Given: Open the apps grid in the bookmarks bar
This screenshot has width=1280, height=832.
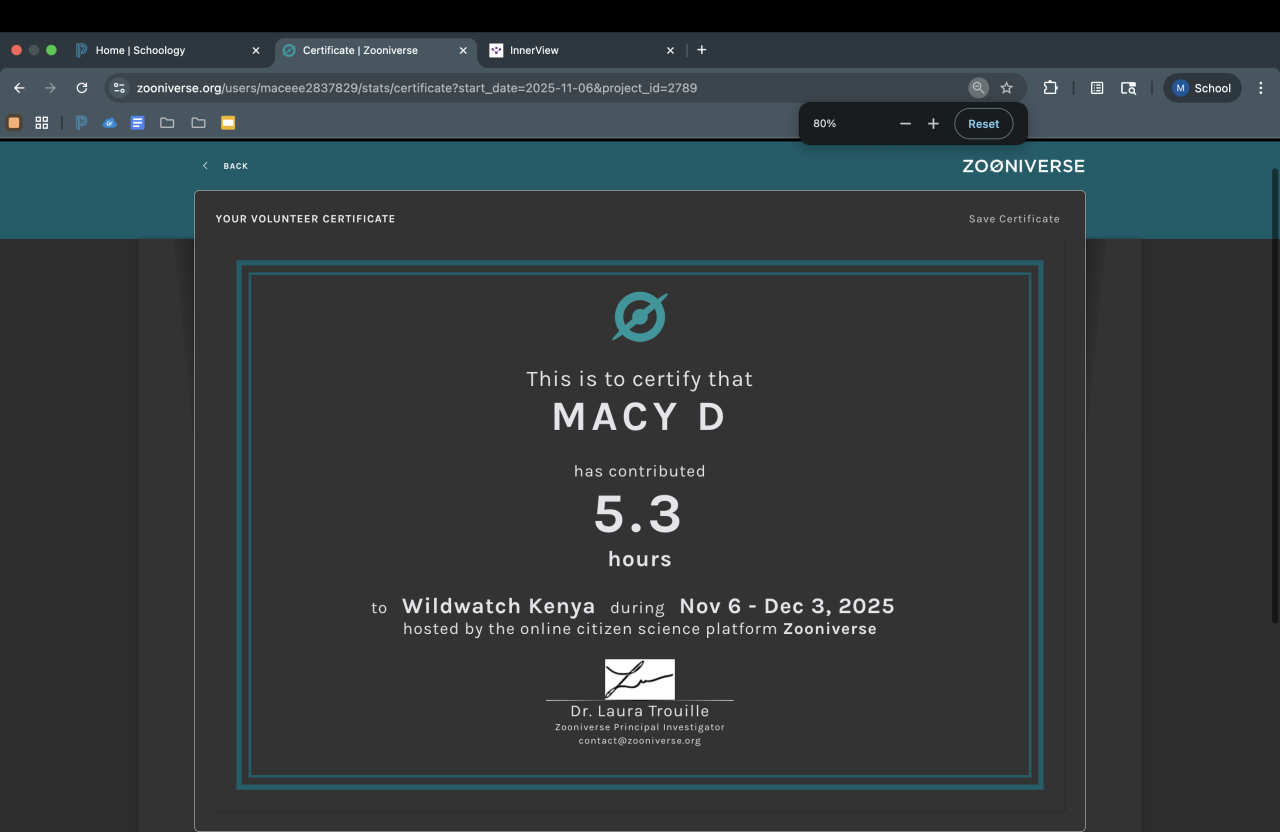Looking at the screenshot, I should click(x=42, y=123).
